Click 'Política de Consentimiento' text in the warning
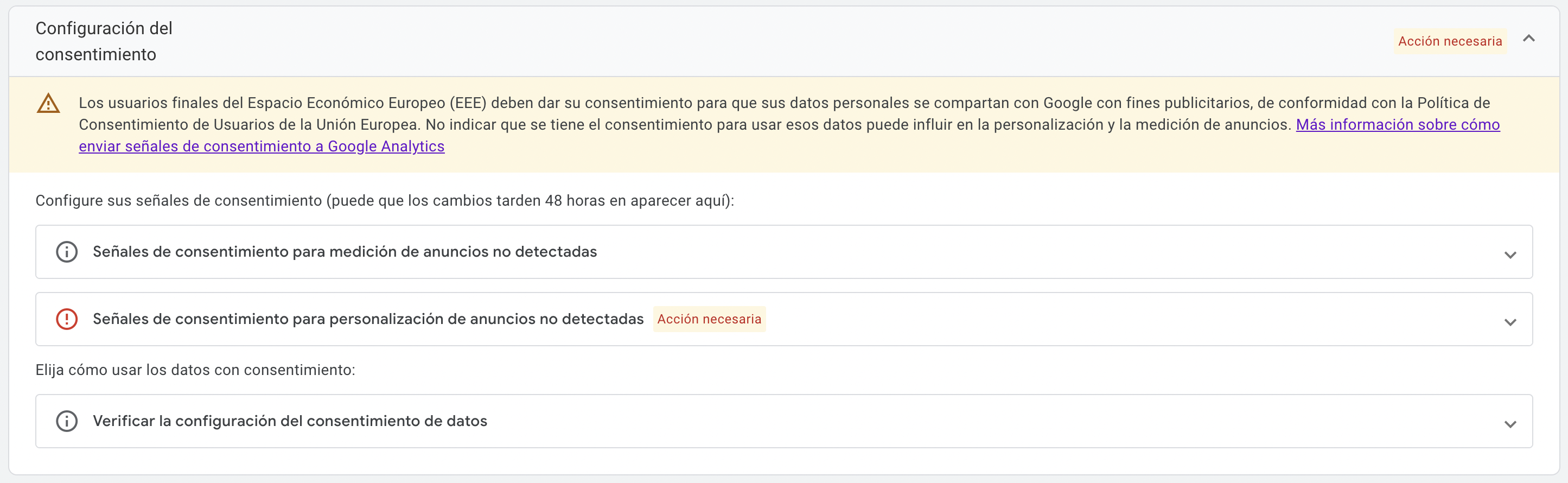 click(x=1454, y=104)
